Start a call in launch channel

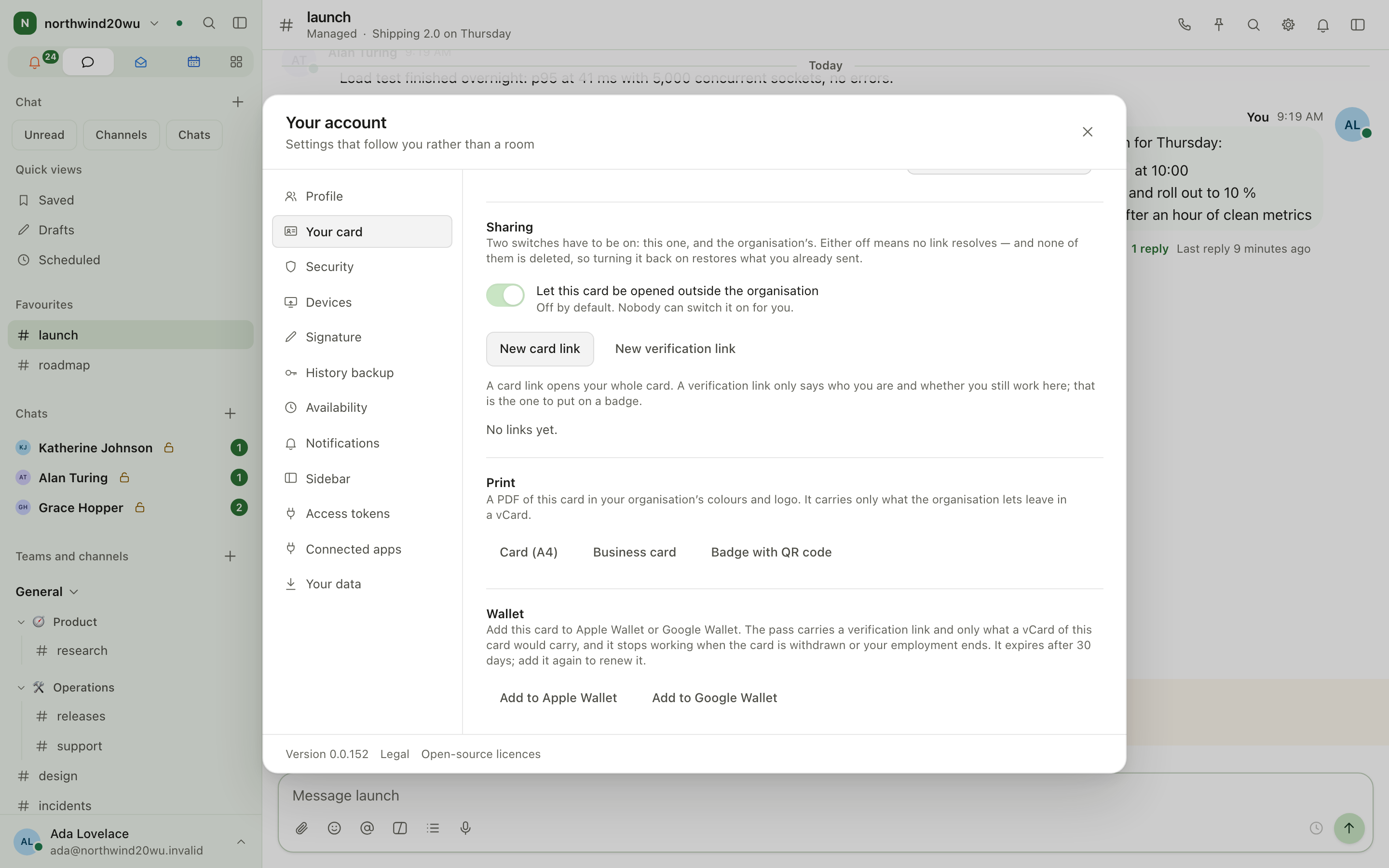point(1184,25)
